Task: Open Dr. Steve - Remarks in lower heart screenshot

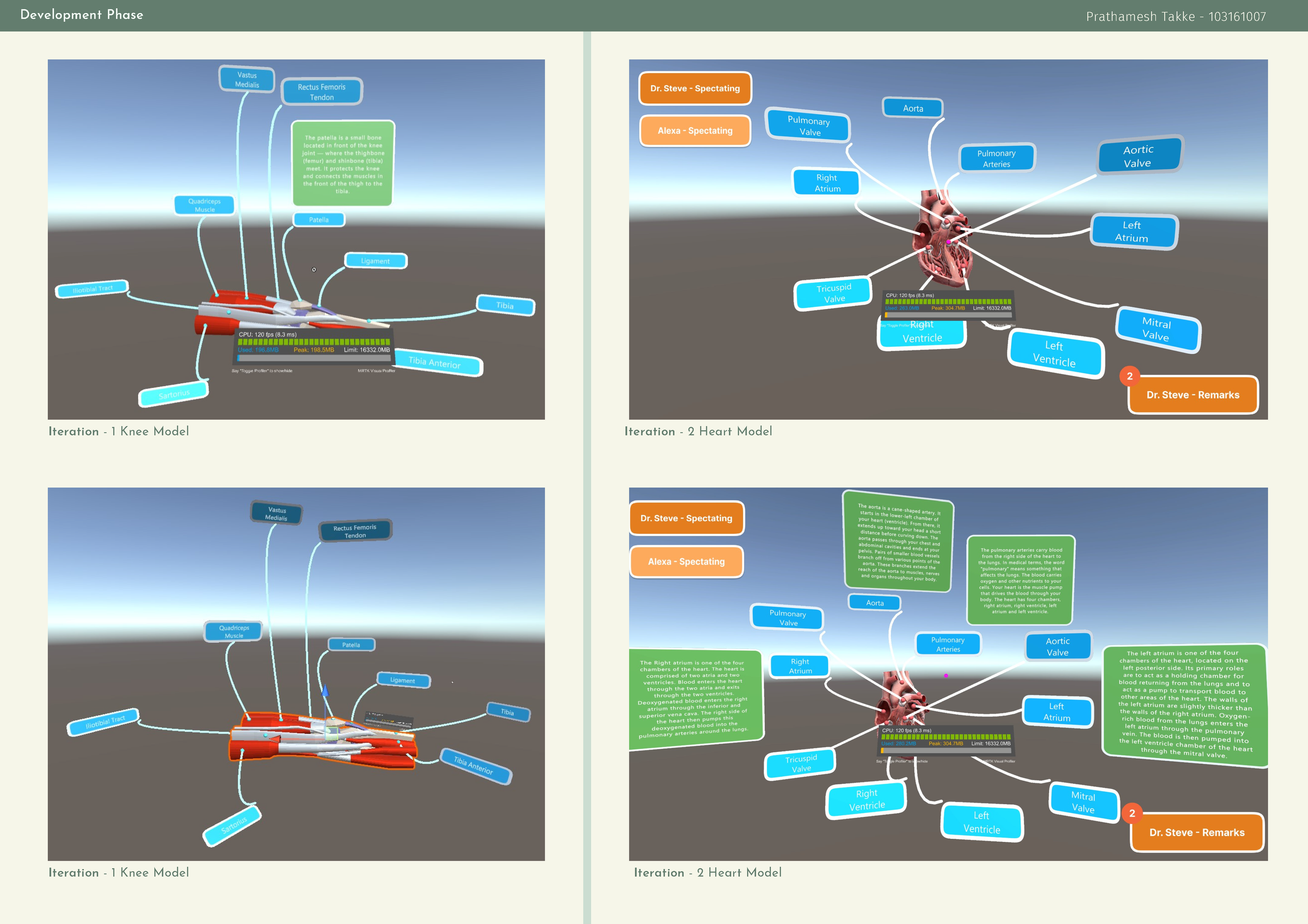Action: (x=1197, y=832)
